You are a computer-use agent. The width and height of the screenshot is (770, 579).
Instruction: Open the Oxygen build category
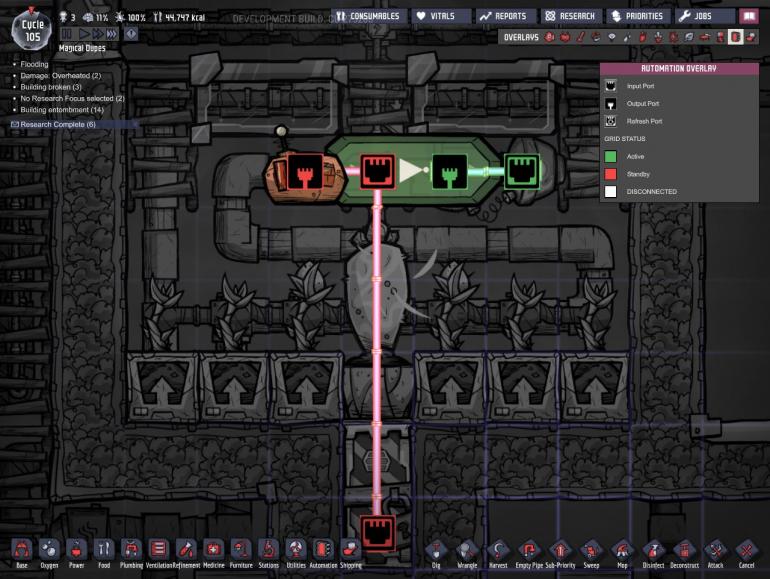49,553
